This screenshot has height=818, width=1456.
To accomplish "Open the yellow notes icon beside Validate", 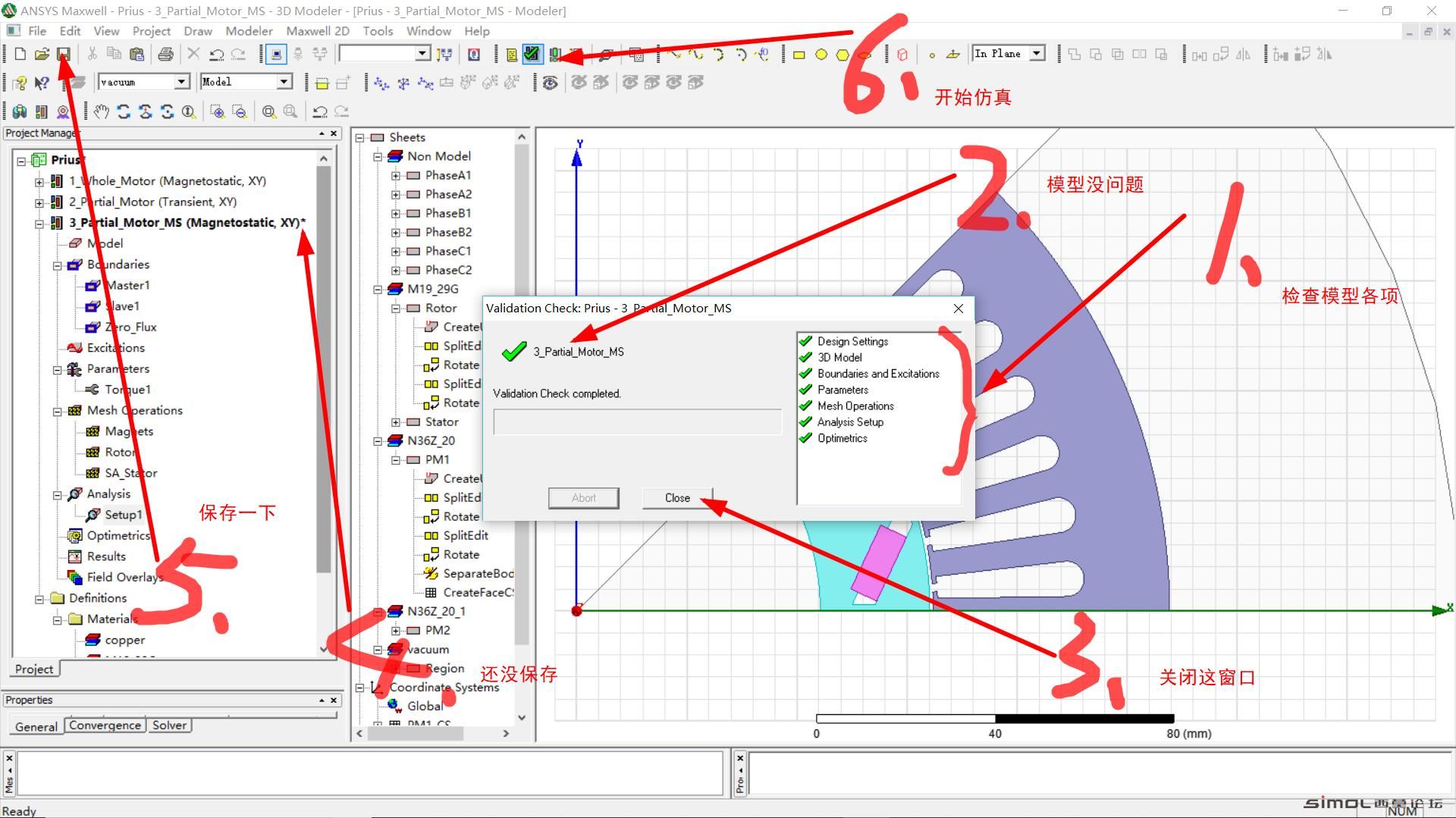I will 511,54.
